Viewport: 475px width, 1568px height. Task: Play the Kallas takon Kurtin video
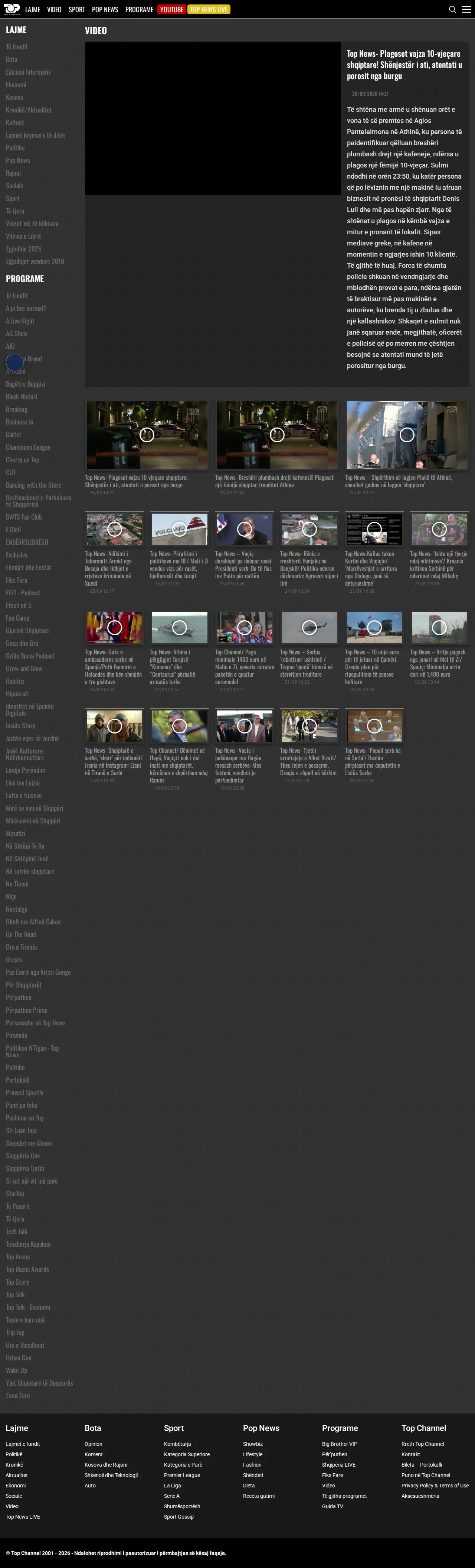click(374, 529)
